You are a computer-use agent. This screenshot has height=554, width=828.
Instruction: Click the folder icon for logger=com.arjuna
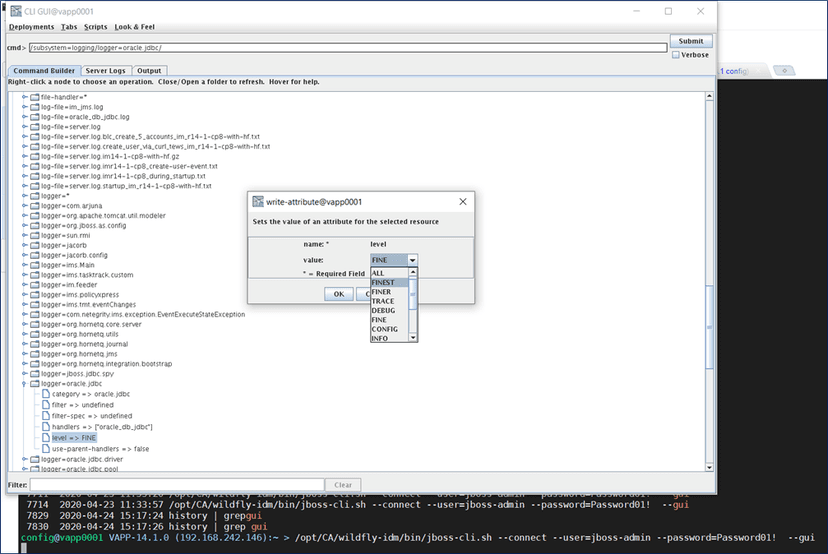35,205
